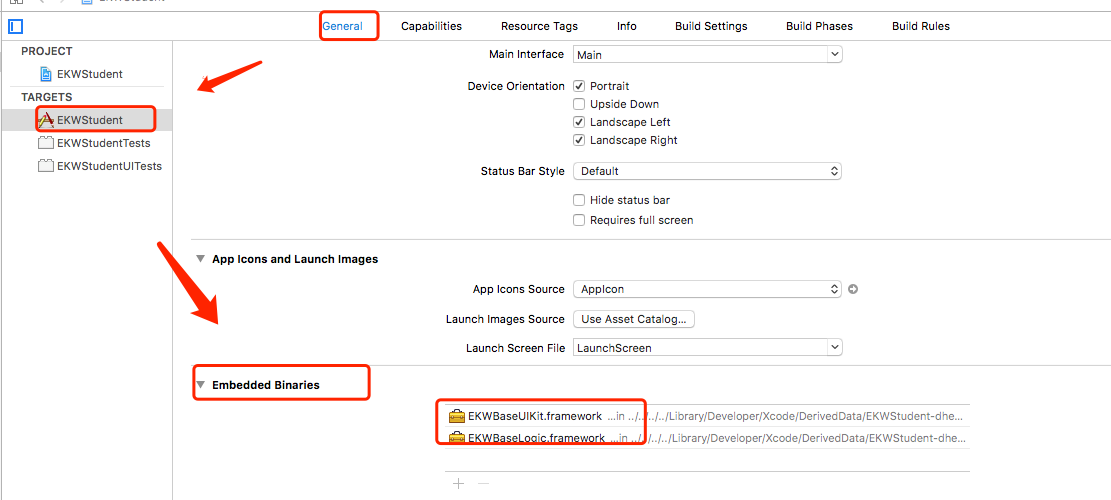Click the EKWStudentUITests target folder icon
The image size is (1111, 500).
coord(46,166)
